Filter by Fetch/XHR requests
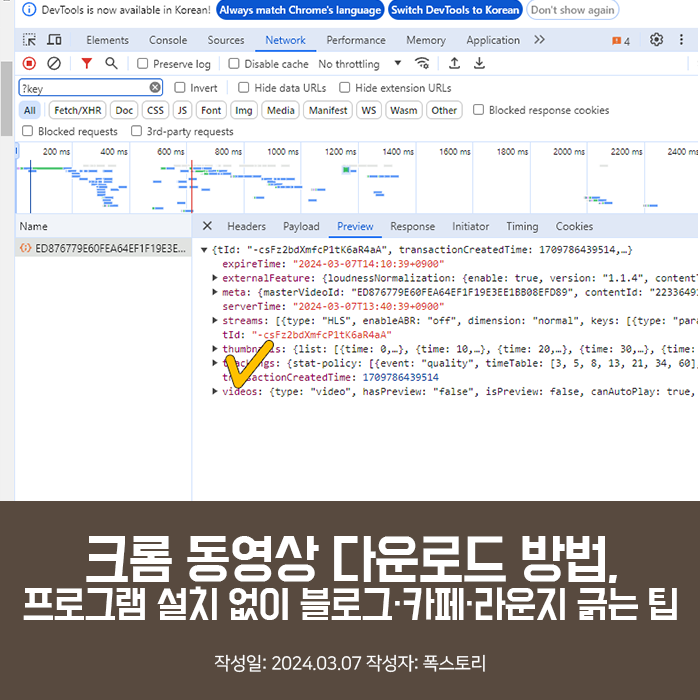The width and height of the screenshot is (700, 700). point(78,110)
